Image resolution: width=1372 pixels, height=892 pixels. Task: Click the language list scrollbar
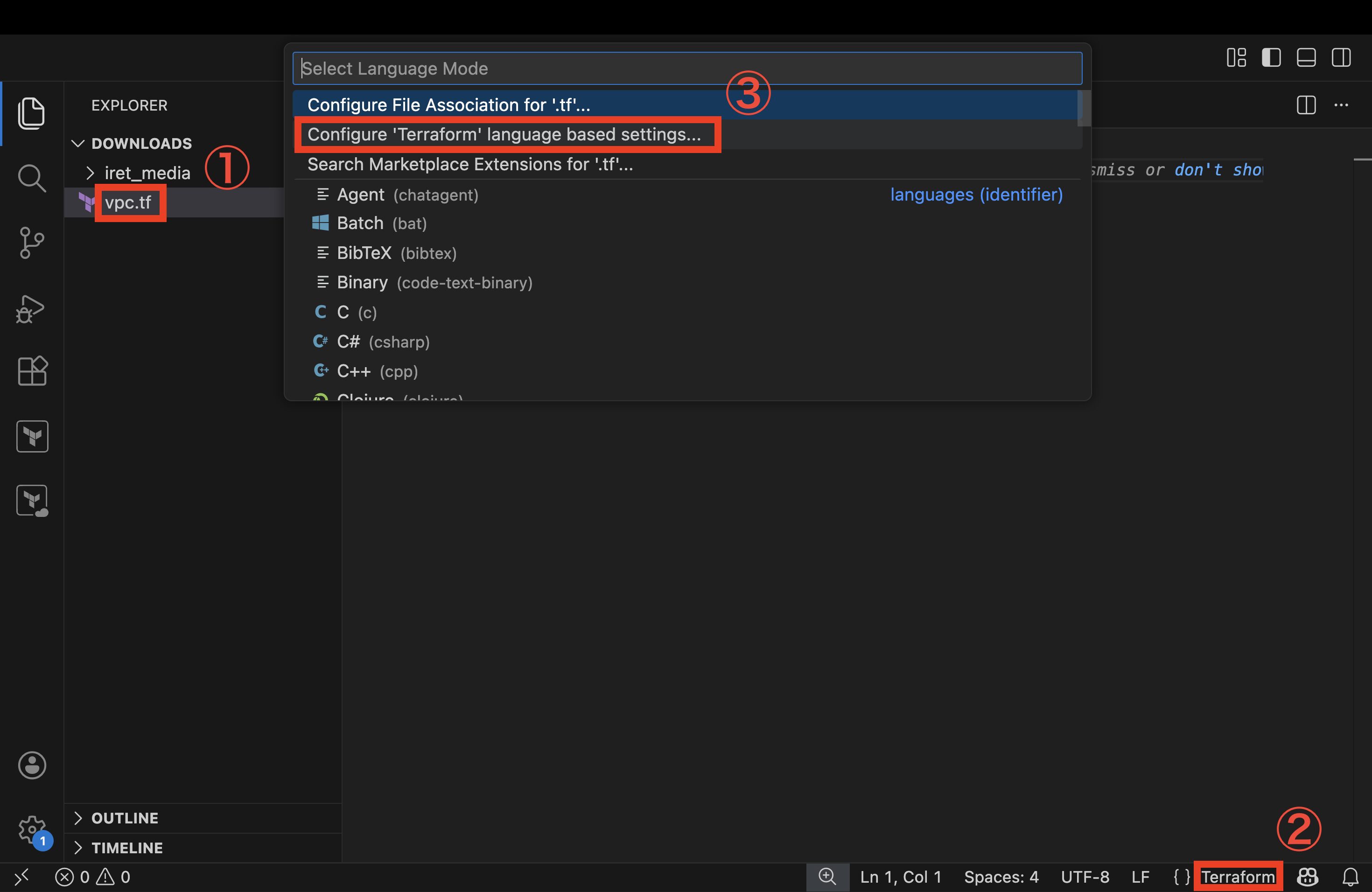[1084, 108]
